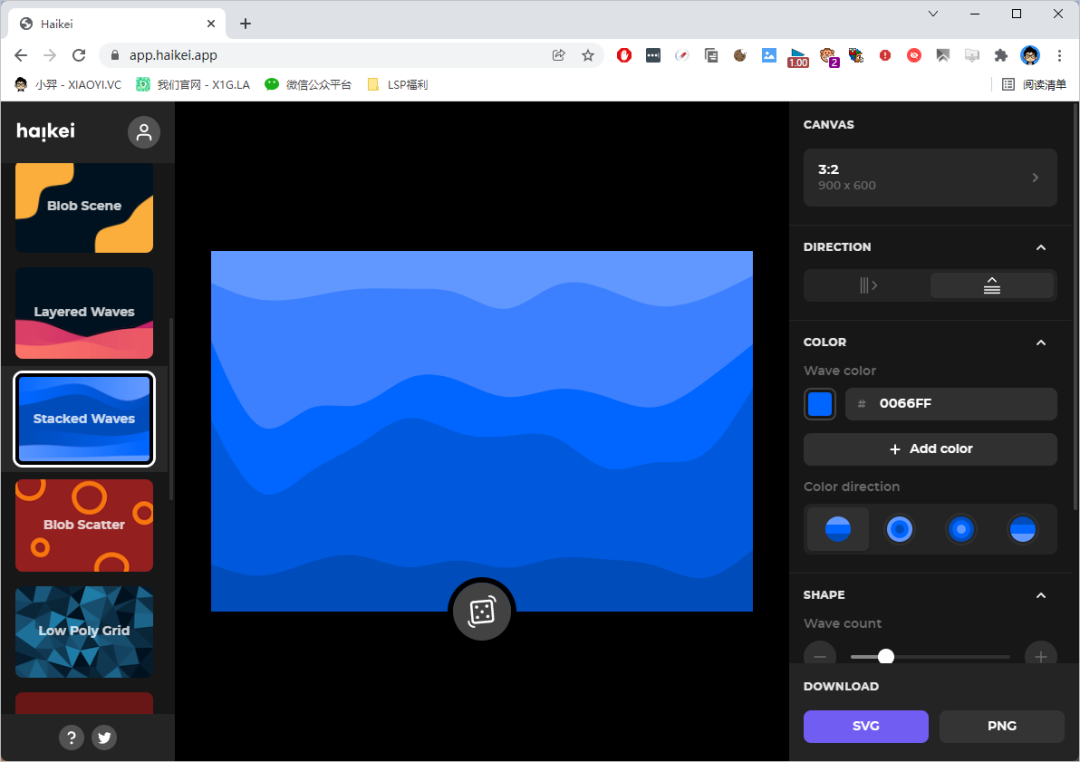1080x762 pixels.
Task: Choose the second color direction option
Action: [x=899, y=529]
